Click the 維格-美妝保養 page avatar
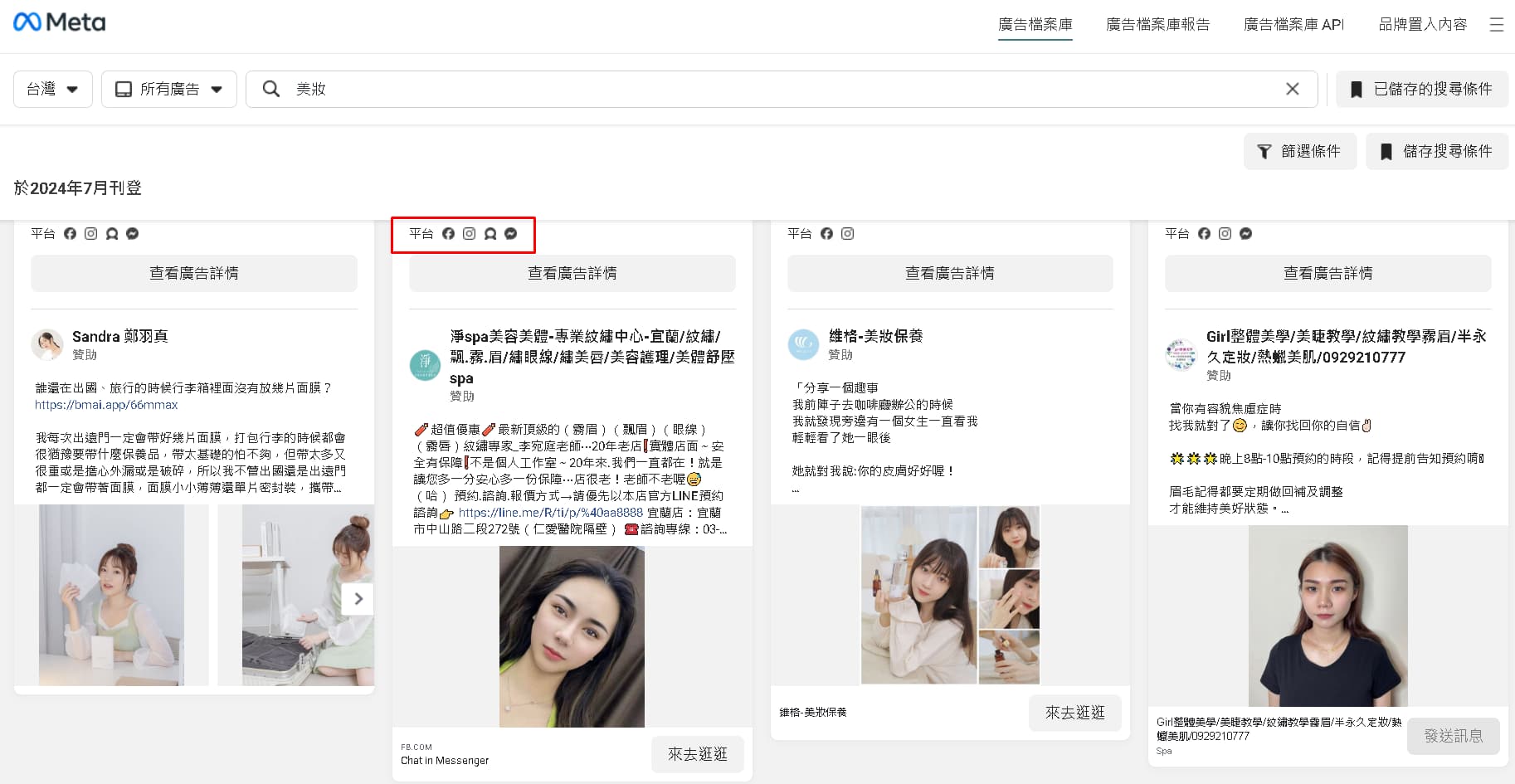The image size is (1515, 784). tap(803, 344)
